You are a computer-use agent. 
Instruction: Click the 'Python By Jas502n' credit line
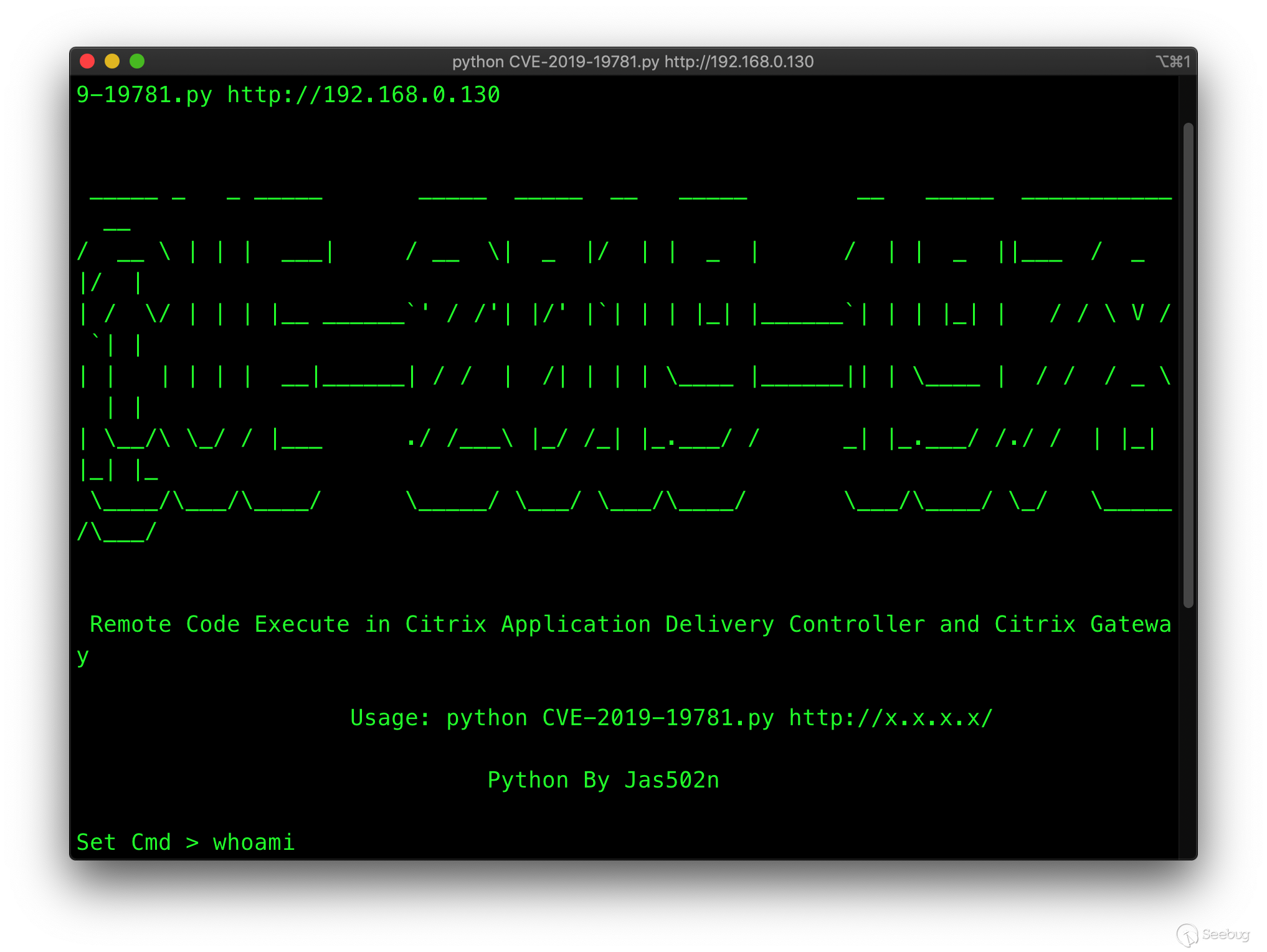coord(603,779)
